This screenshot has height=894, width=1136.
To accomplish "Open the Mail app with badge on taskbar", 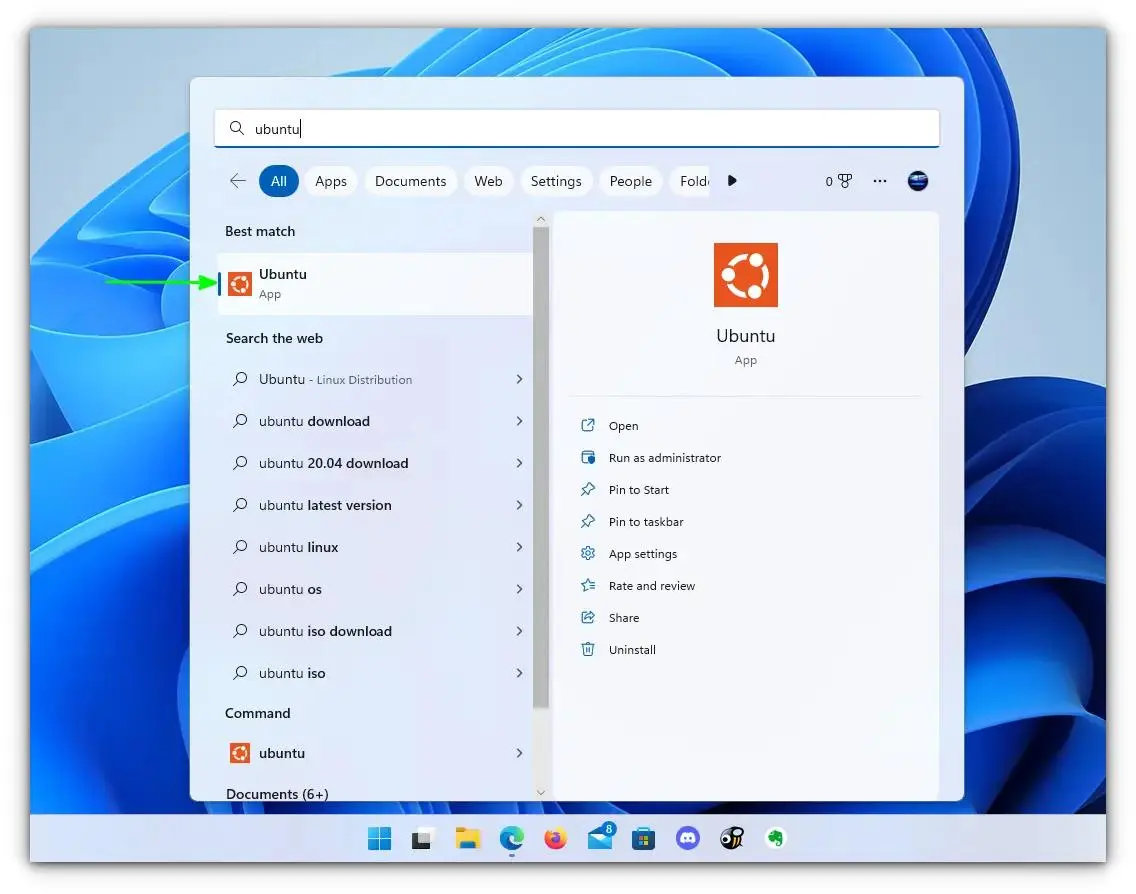I will [601, 837].
